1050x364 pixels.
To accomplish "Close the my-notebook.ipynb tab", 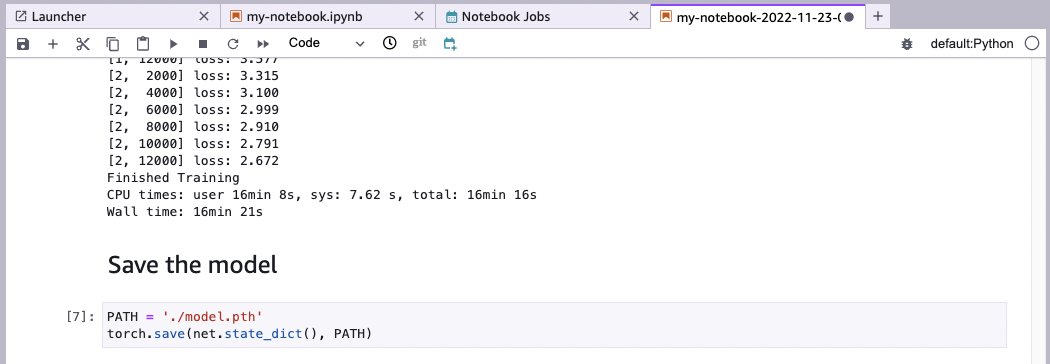I will pos(419,17).
